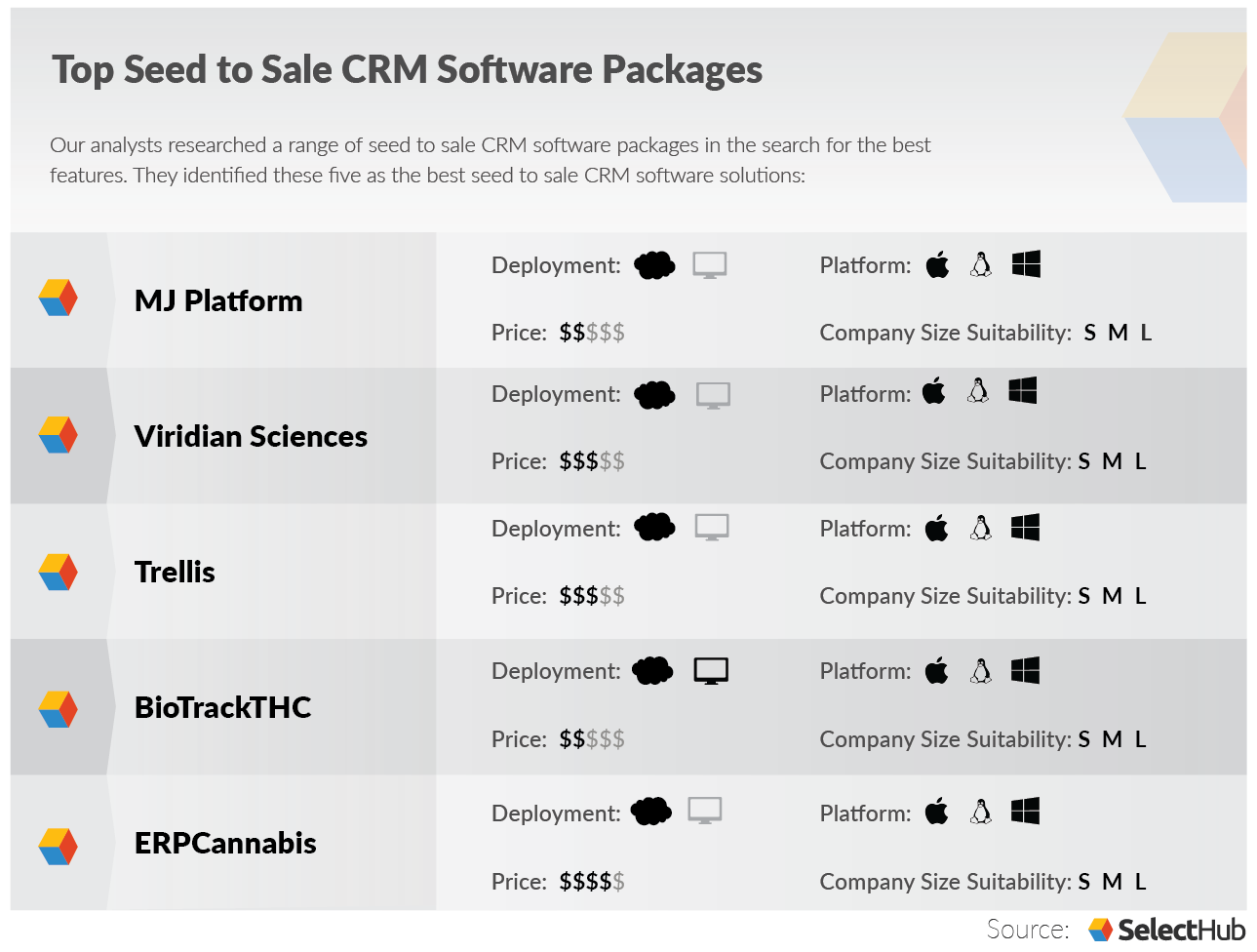Click the cloud icon in ERPCannabis row
The image size is (1257, 952).
[x=651, y=811]
